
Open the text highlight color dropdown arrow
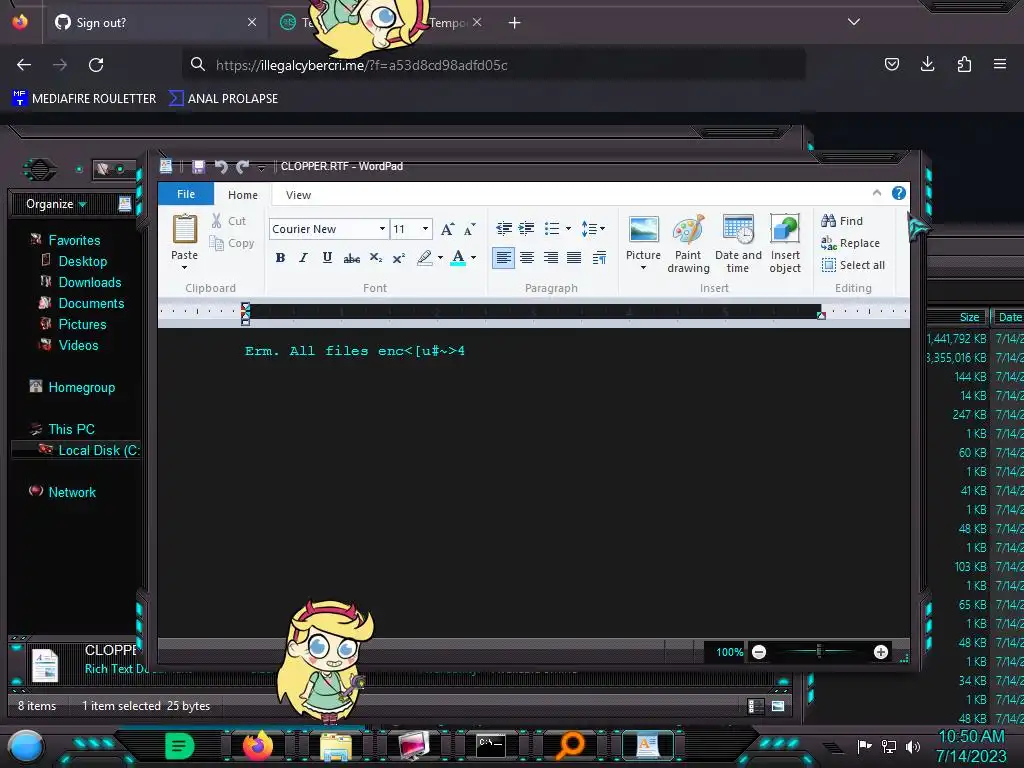[440, 258]
